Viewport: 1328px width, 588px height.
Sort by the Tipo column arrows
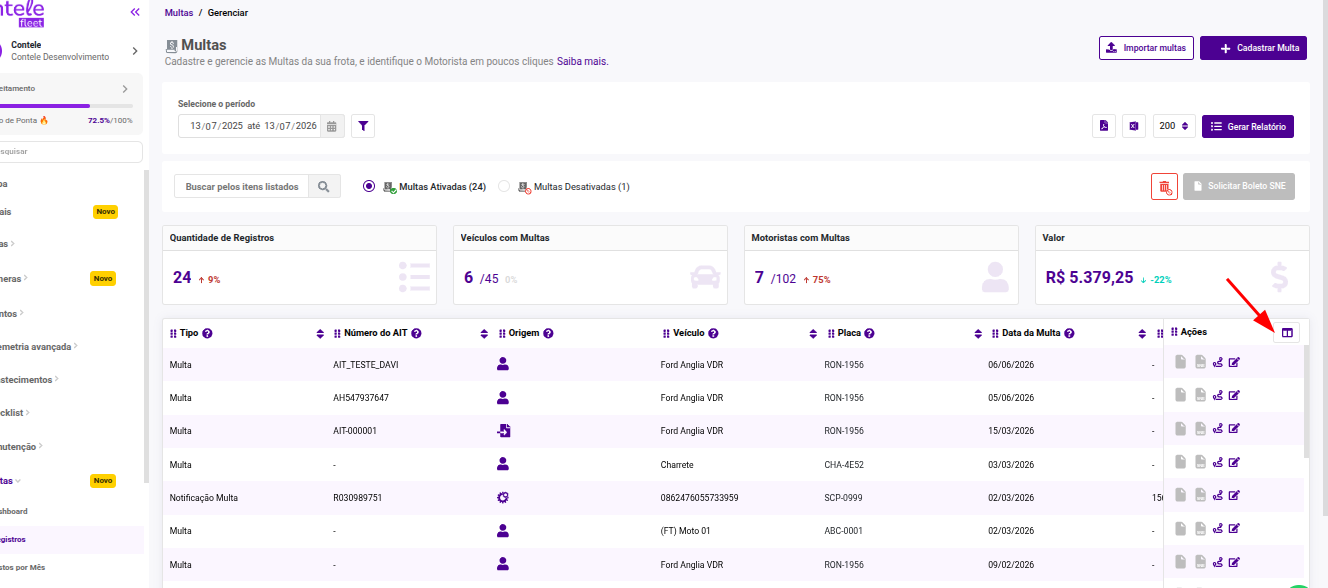pyautogui.click(x=320, y=333)
